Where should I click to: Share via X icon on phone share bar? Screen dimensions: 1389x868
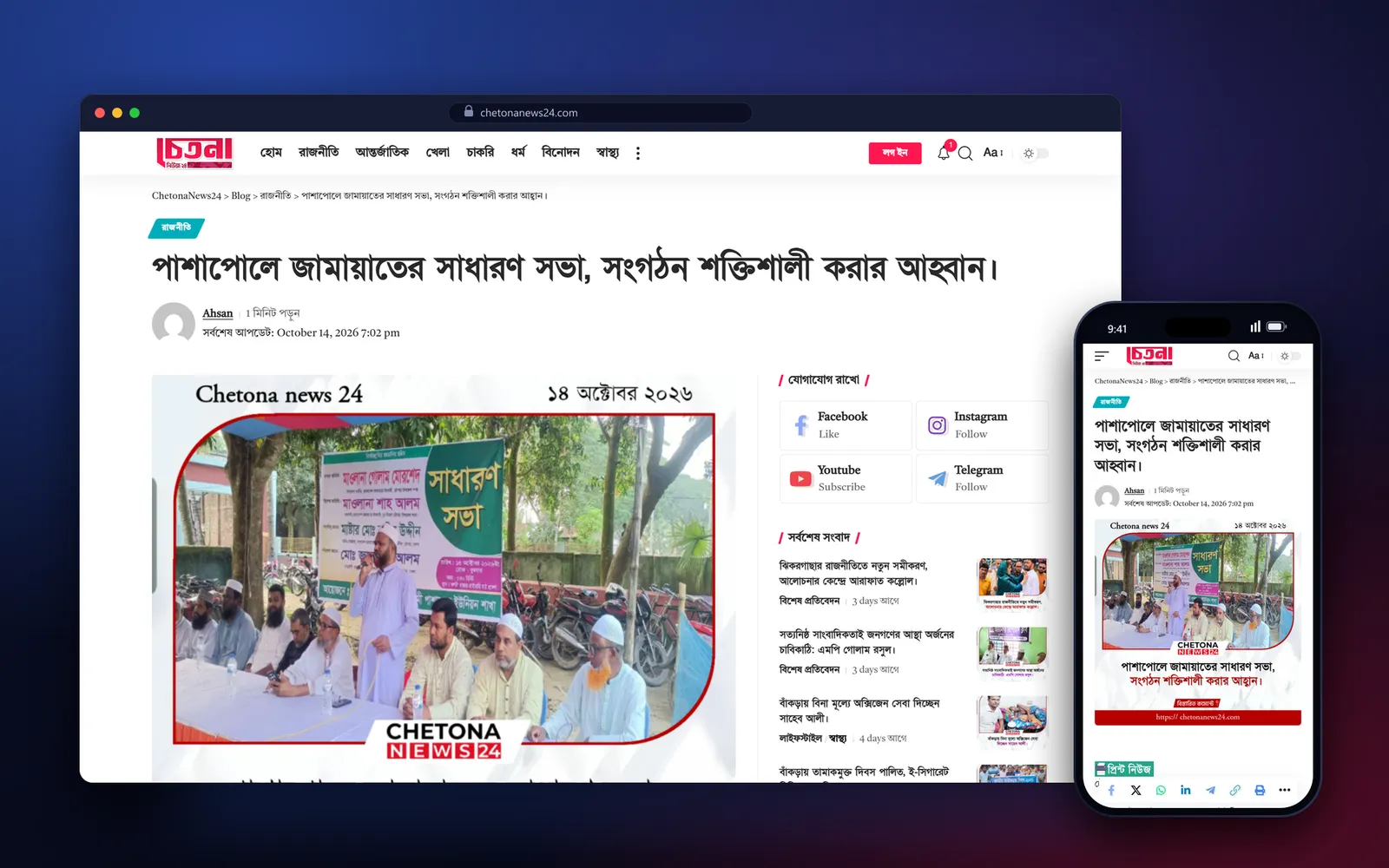1136,790
